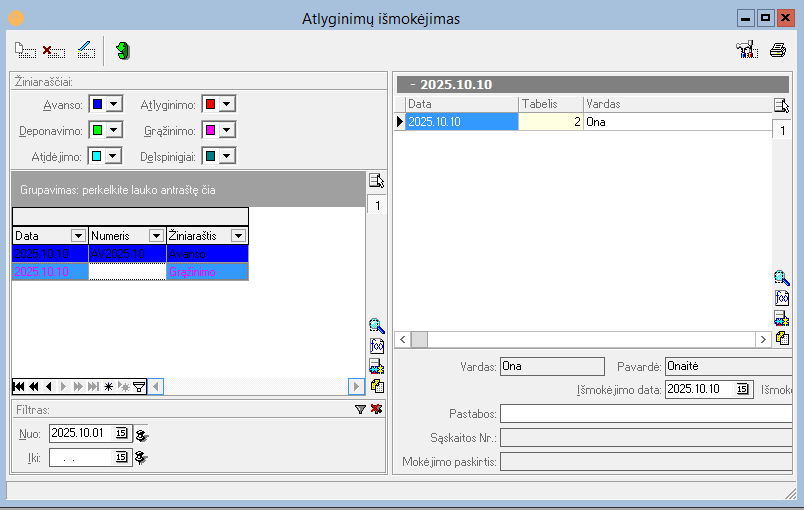Click the Atlyginimo red color swatch
The width and height of the screenshot is (804, 510).
(210, 105)
